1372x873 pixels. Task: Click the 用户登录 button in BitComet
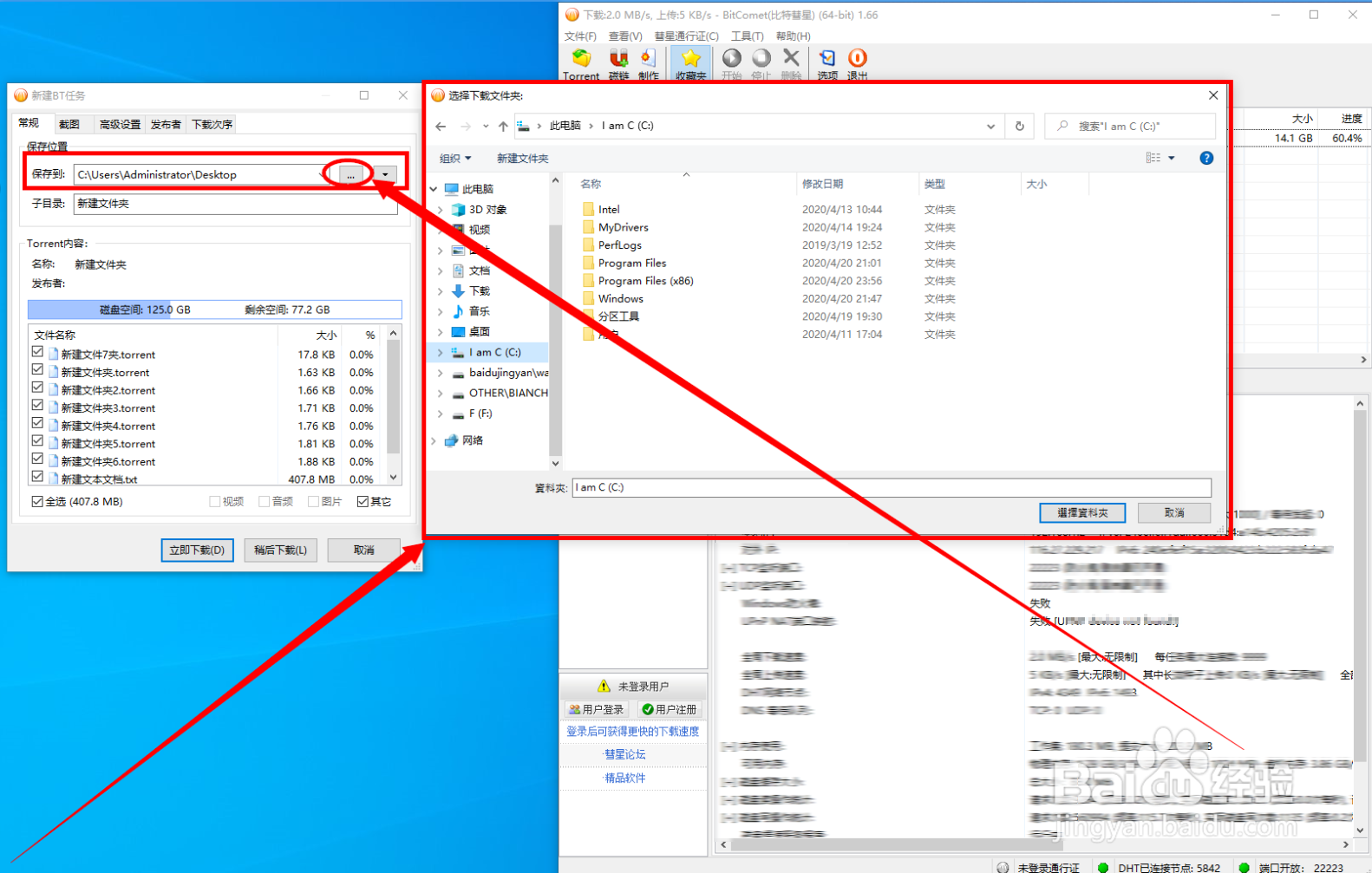tap(596, 709)
